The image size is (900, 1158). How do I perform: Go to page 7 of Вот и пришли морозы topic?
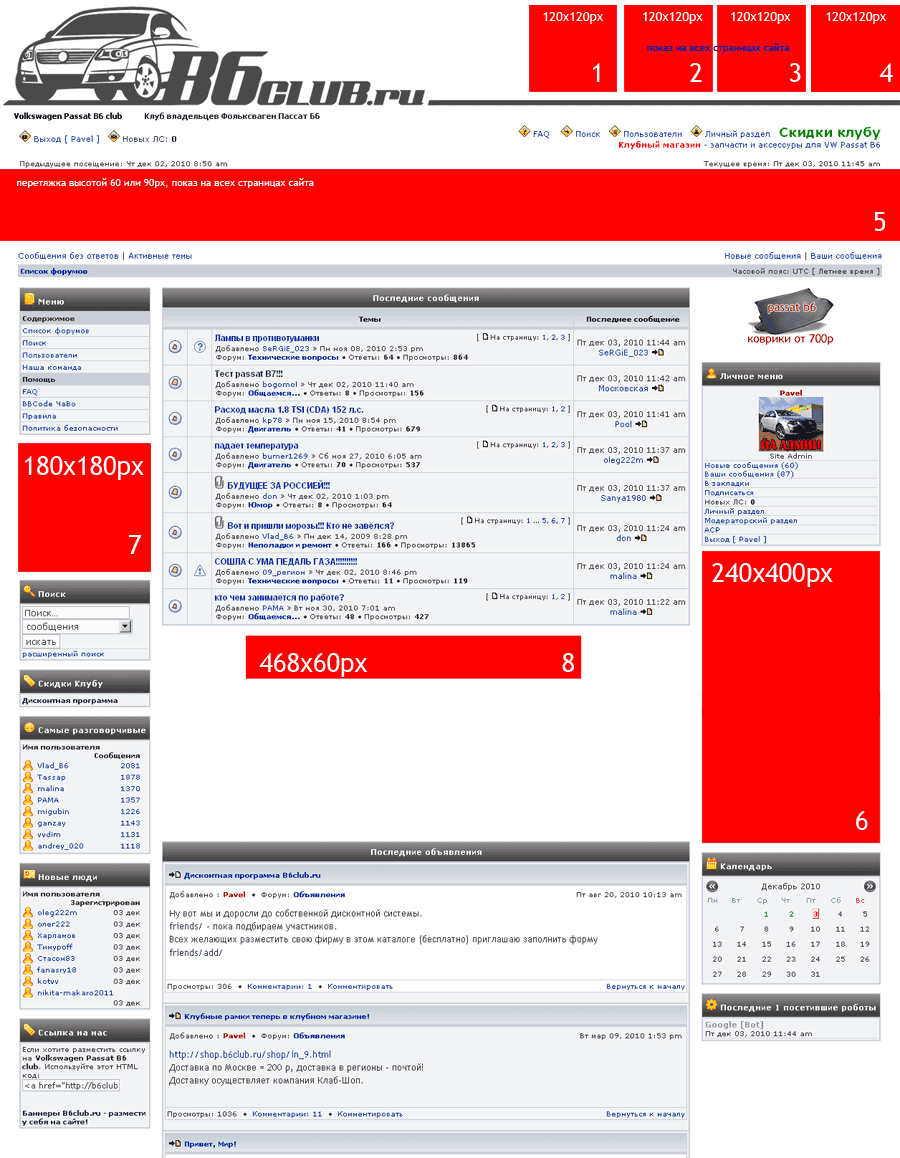coord(563,521)
